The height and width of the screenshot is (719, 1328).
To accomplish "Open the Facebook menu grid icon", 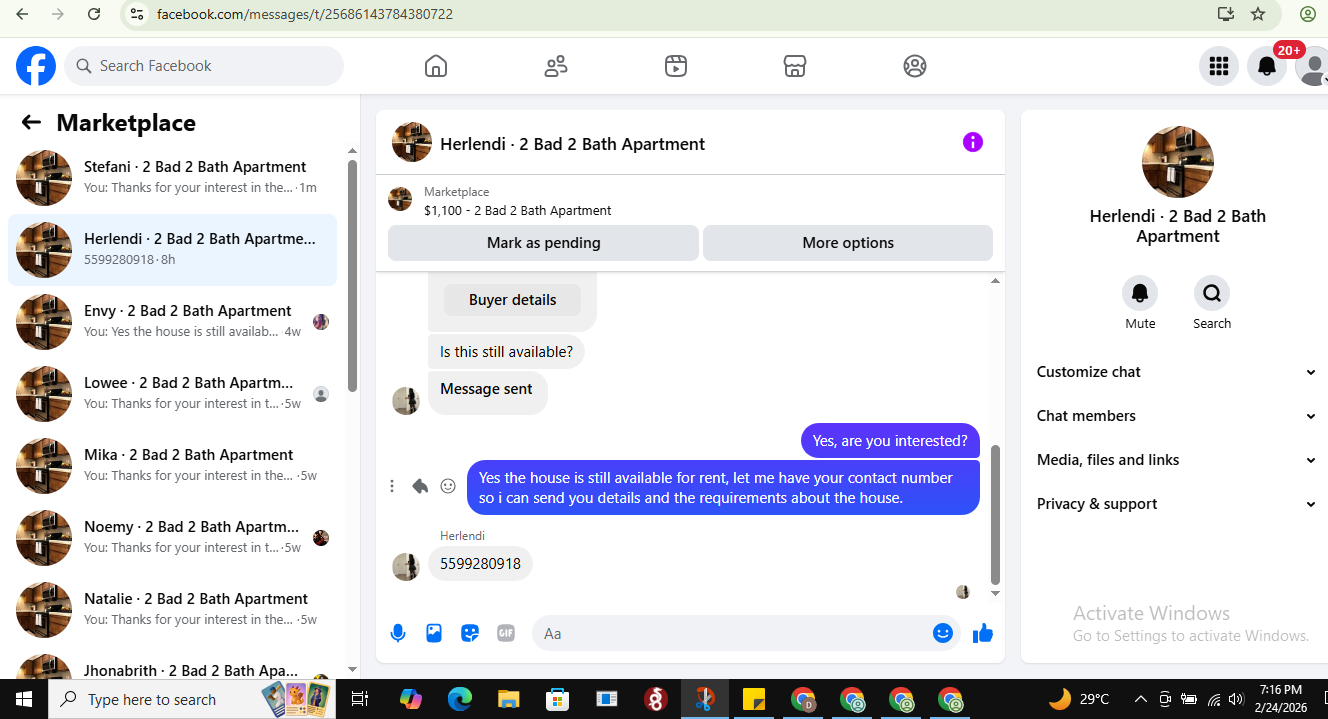I will click(1219, 66).
